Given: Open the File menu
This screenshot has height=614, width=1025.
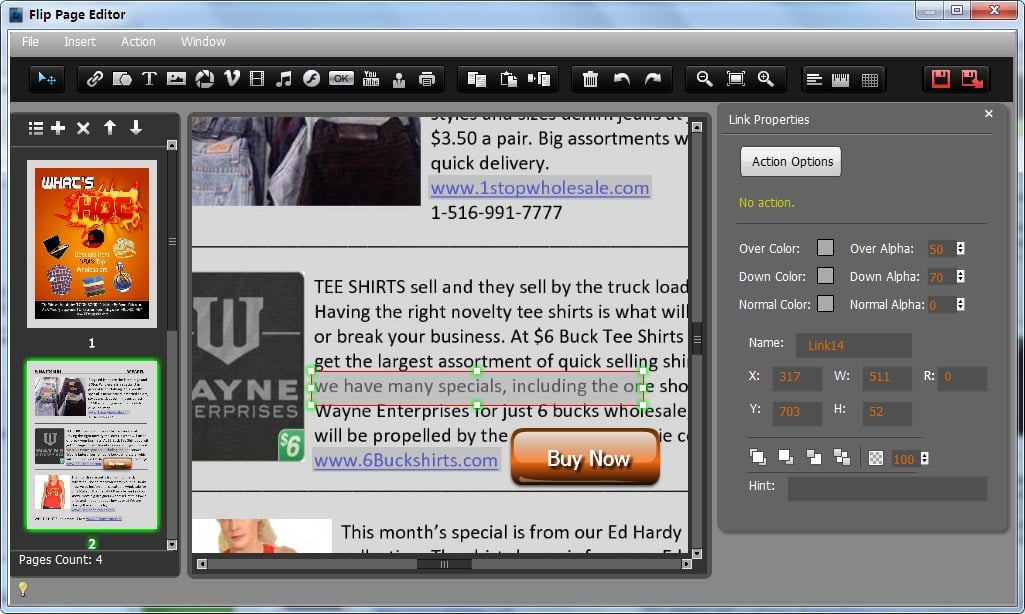Looking at the screenshot, I should click(x=30, y=42).
